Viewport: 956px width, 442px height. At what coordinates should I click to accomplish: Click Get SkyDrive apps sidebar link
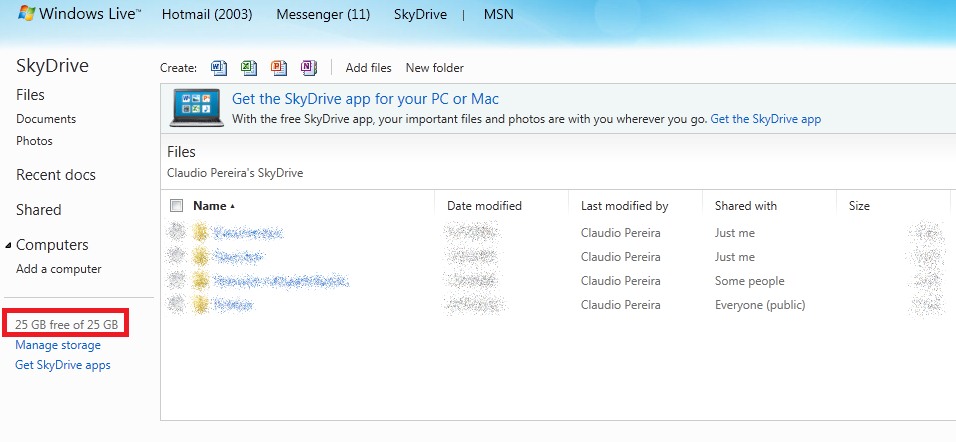click(x=63, y=365)
